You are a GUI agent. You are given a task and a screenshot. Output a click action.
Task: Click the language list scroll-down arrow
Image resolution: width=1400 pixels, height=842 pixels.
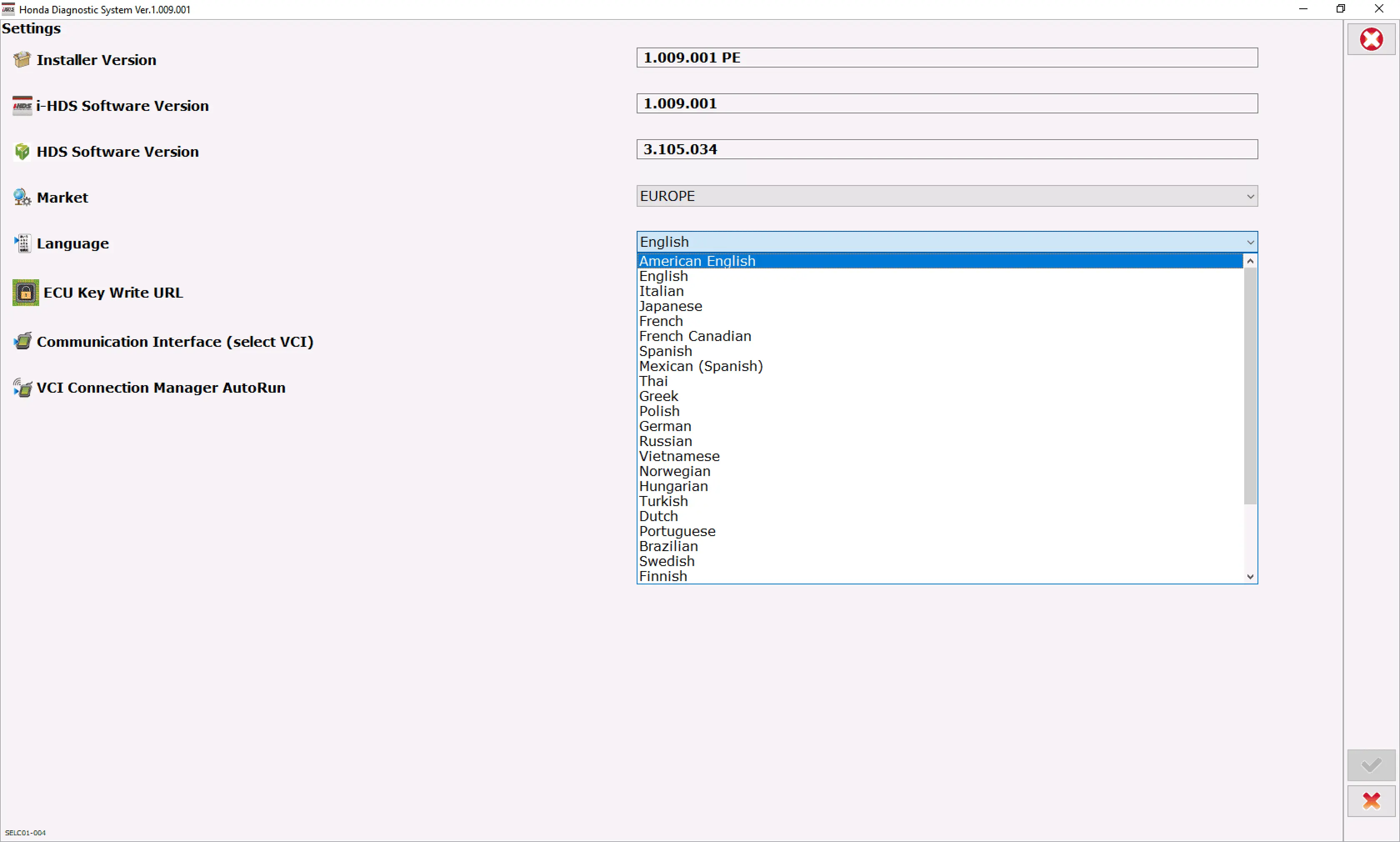point(1250,576)
